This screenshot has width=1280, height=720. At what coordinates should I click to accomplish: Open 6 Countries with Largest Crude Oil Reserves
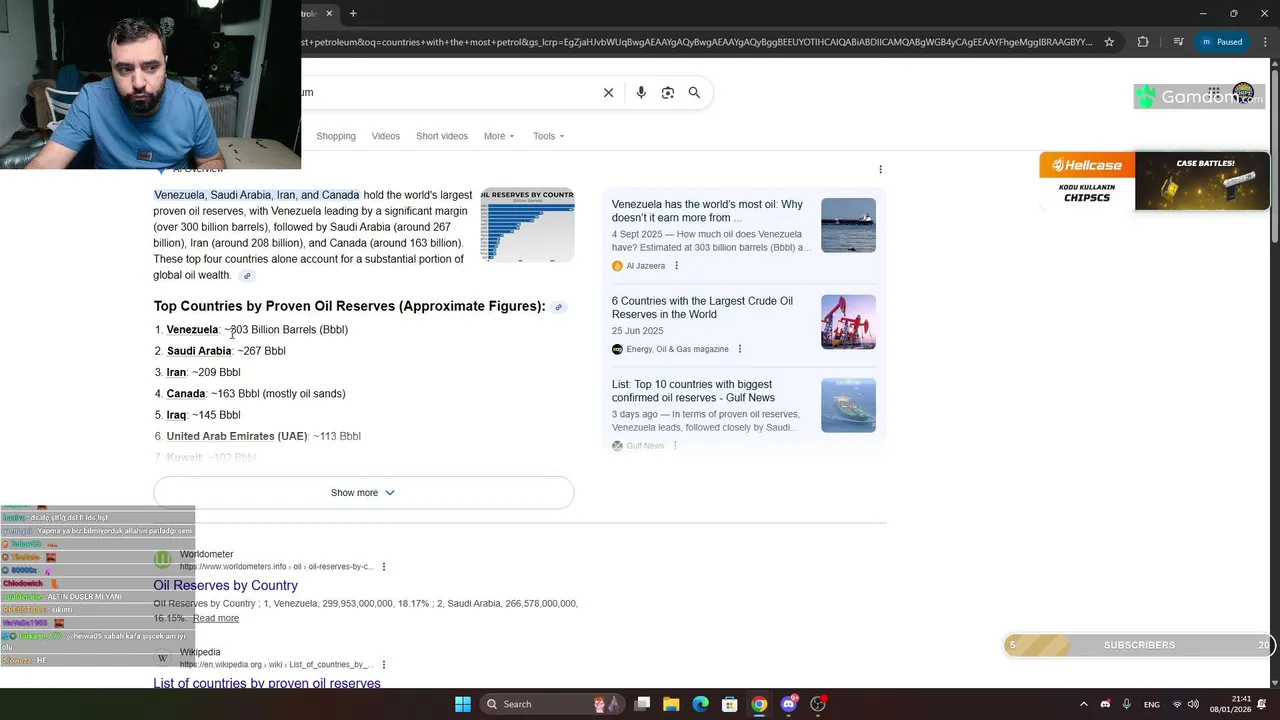(x=702, y=307)
